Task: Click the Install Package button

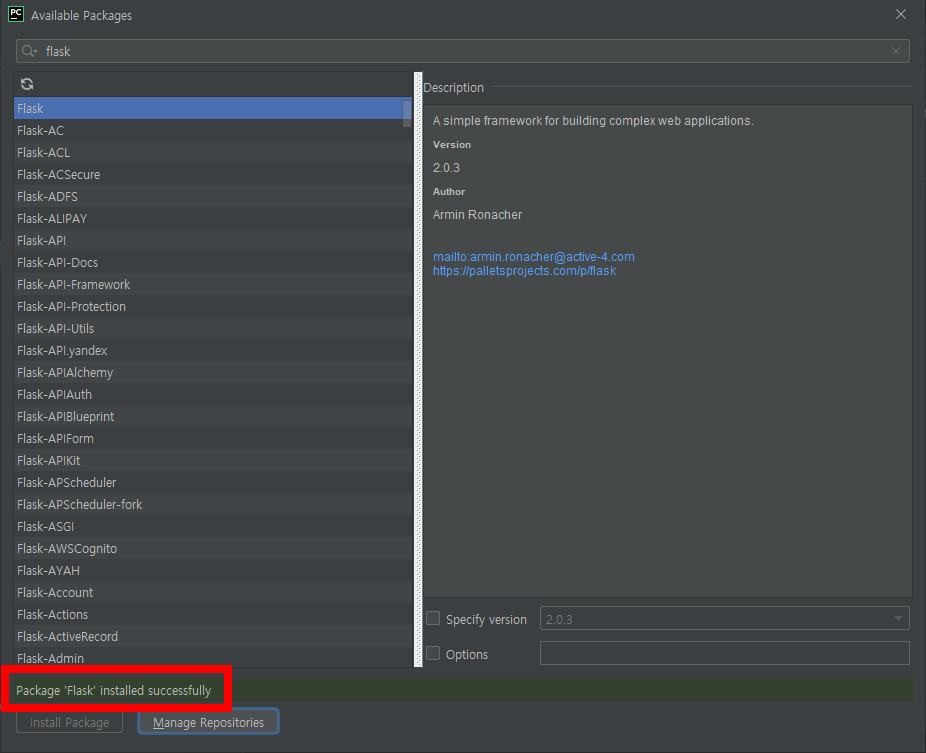Action: (x=69, y=722)
